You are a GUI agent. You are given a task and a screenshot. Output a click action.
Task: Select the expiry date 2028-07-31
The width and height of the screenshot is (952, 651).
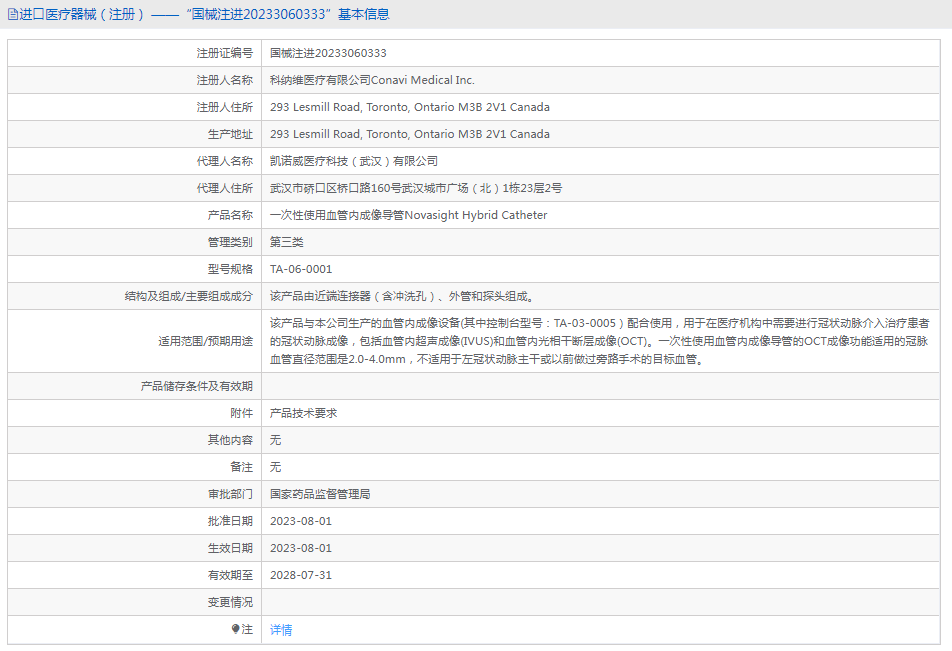tap(301, 575)
